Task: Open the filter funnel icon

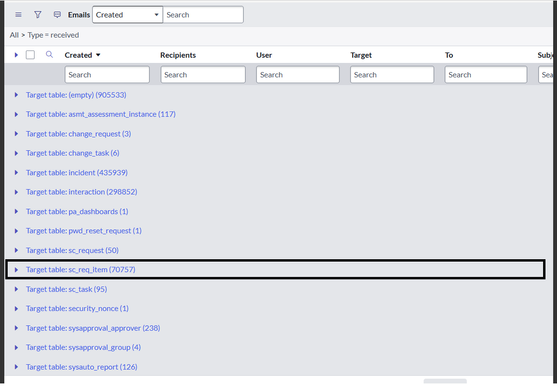Action: pyautogui.click(x=38, y=15)
